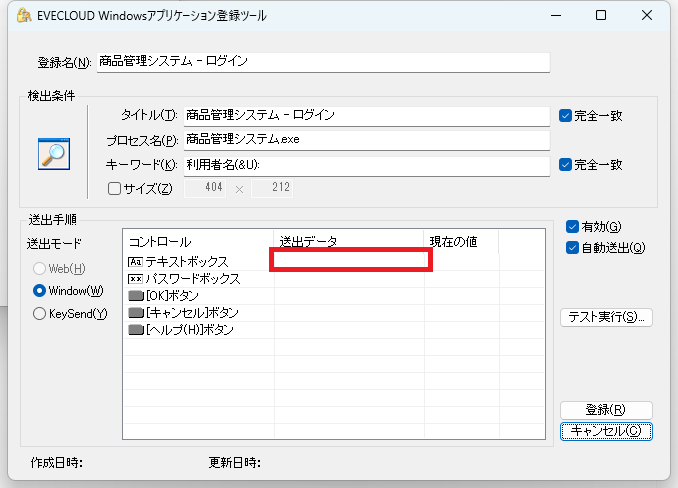Choose the KeySend(Y) send mode
Image resolution: width=678 pixels, height=488 pixels.
pos(40,314)
